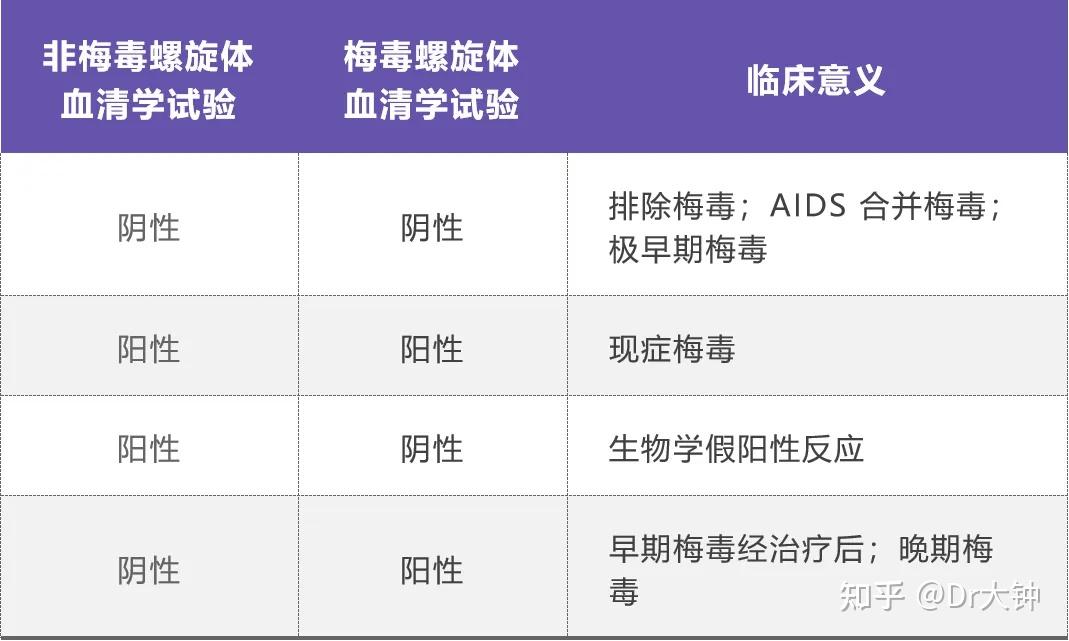The height and width of the screenshot is (641, 1069).
Task: Select treponemal 阴性 in 排除梅毒 row
Action: tap(432, 228)
